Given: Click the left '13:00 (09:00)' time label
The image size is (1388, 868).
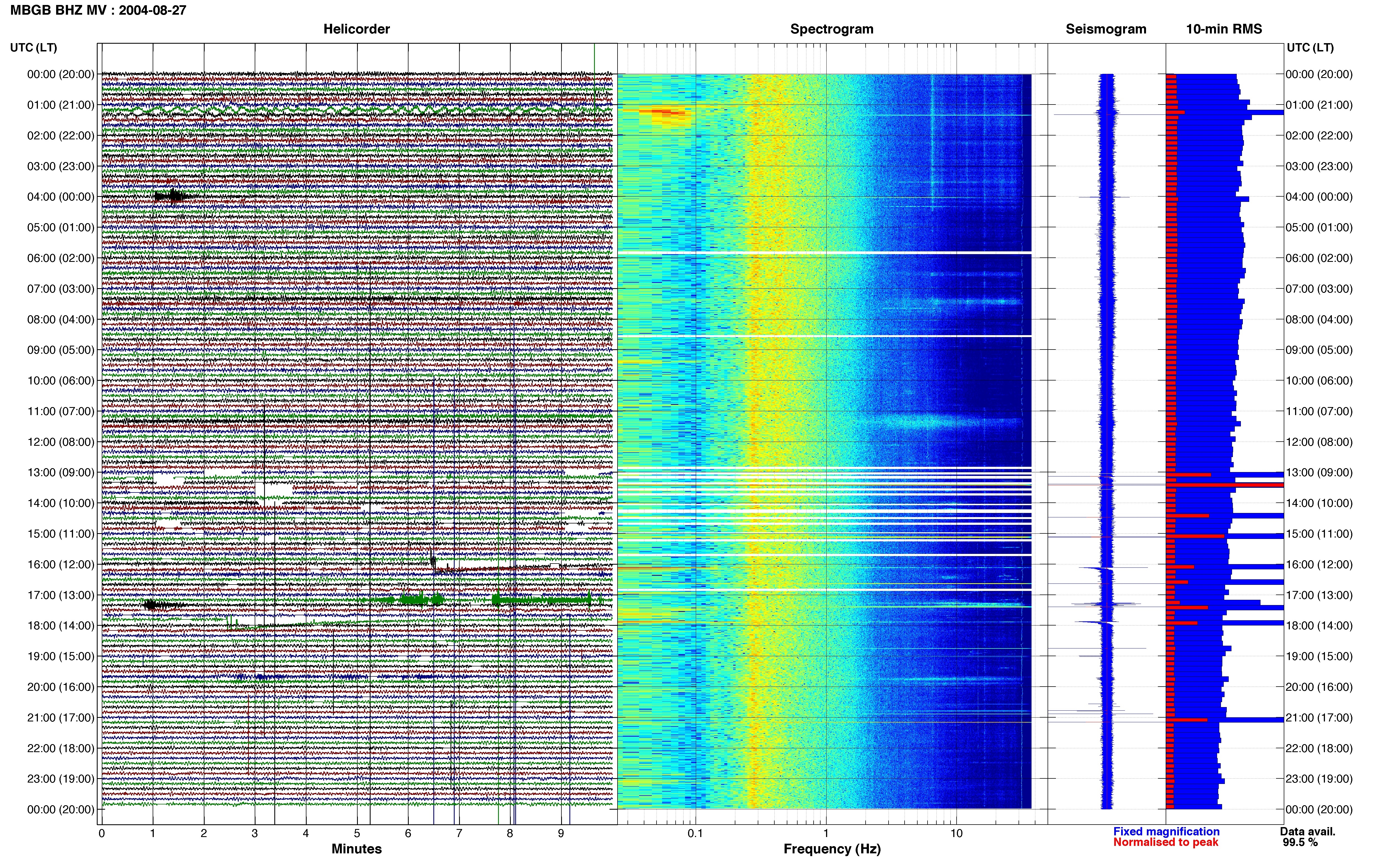Looking at the screenshot, I should point(61,473).
